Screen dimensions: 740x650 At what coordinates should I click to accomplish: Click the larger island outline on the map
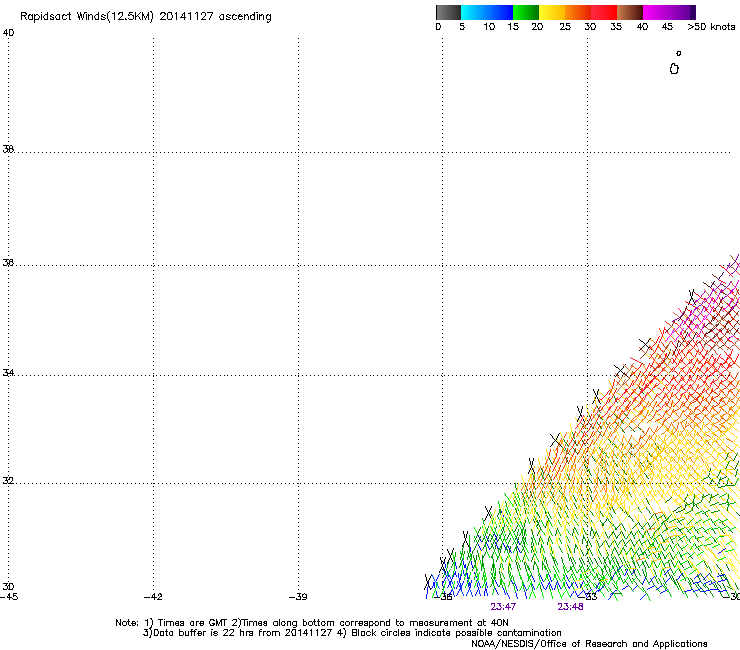tap(674, 69)
